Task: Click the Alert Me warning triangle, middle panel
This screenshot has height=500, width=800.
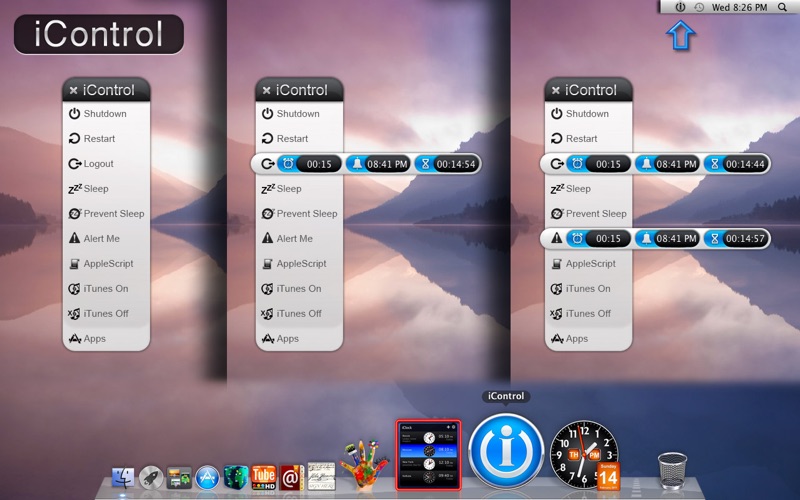Action: click(x=267, y=238)
